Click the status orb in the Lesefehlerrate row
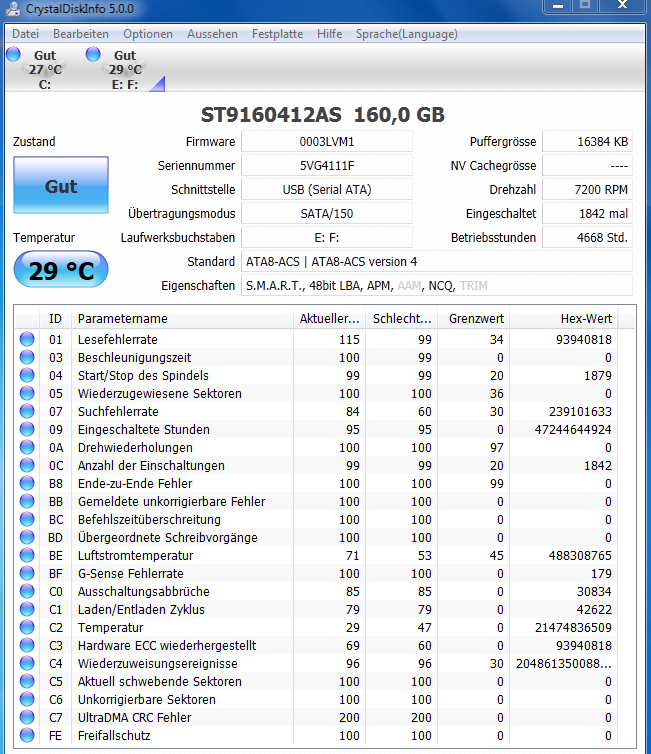Screen dimensions: 651x754 click(27, 339)
